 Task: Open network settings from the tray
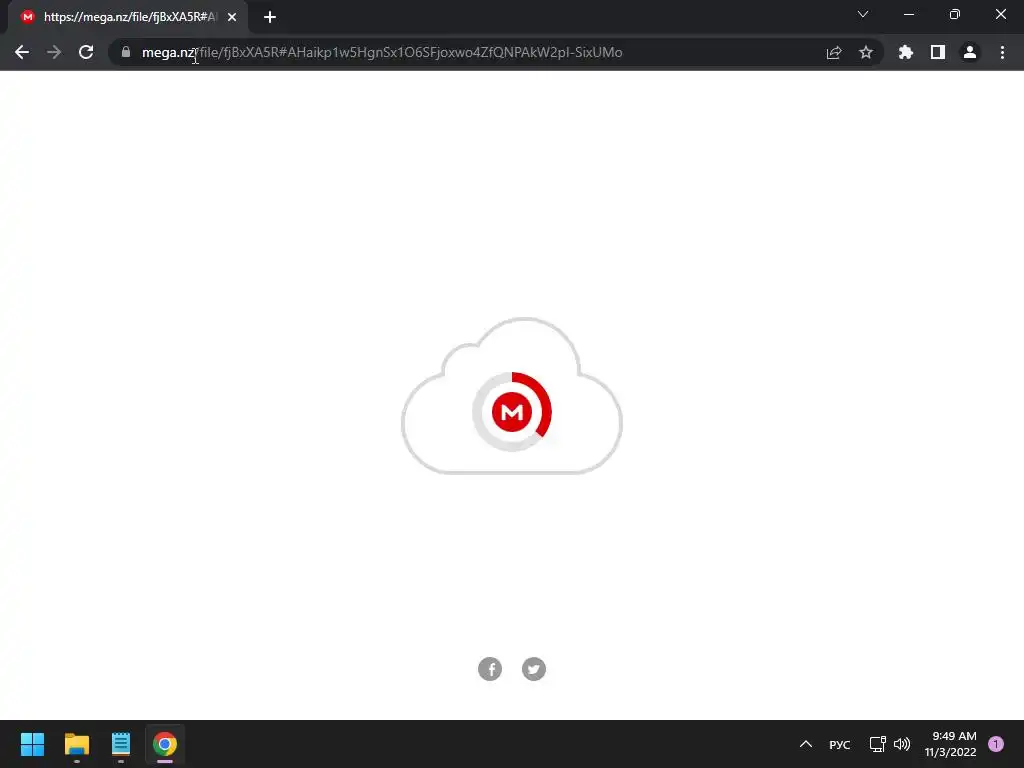pos(878,744)
